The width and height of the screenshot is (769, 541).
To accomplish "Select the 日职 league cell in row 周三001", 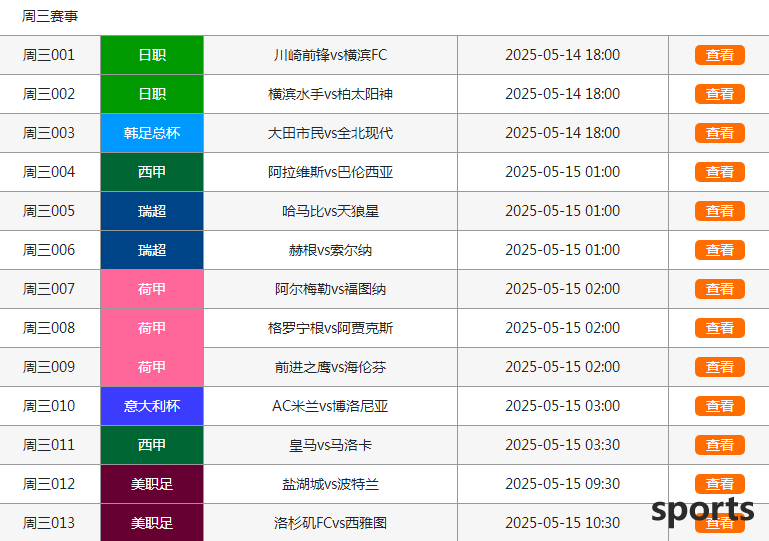I will [x=152, y=55].
